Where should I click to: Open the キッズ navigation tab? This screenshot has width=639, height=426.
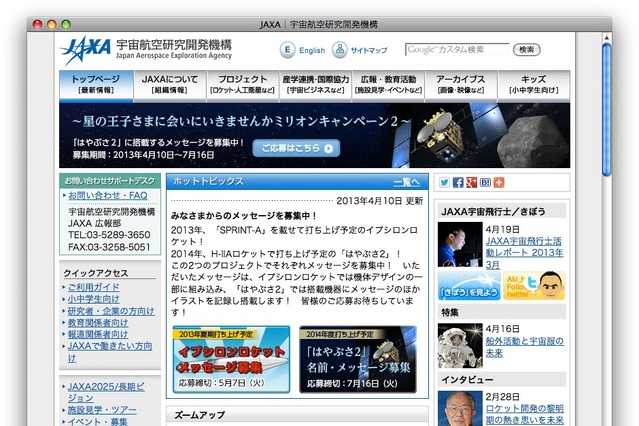click(x=534, y=84)
